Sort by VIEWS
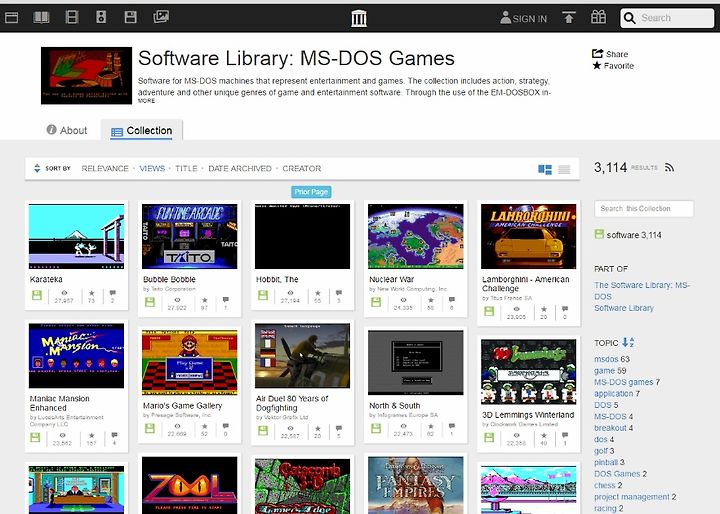 [x=152, y=169]
